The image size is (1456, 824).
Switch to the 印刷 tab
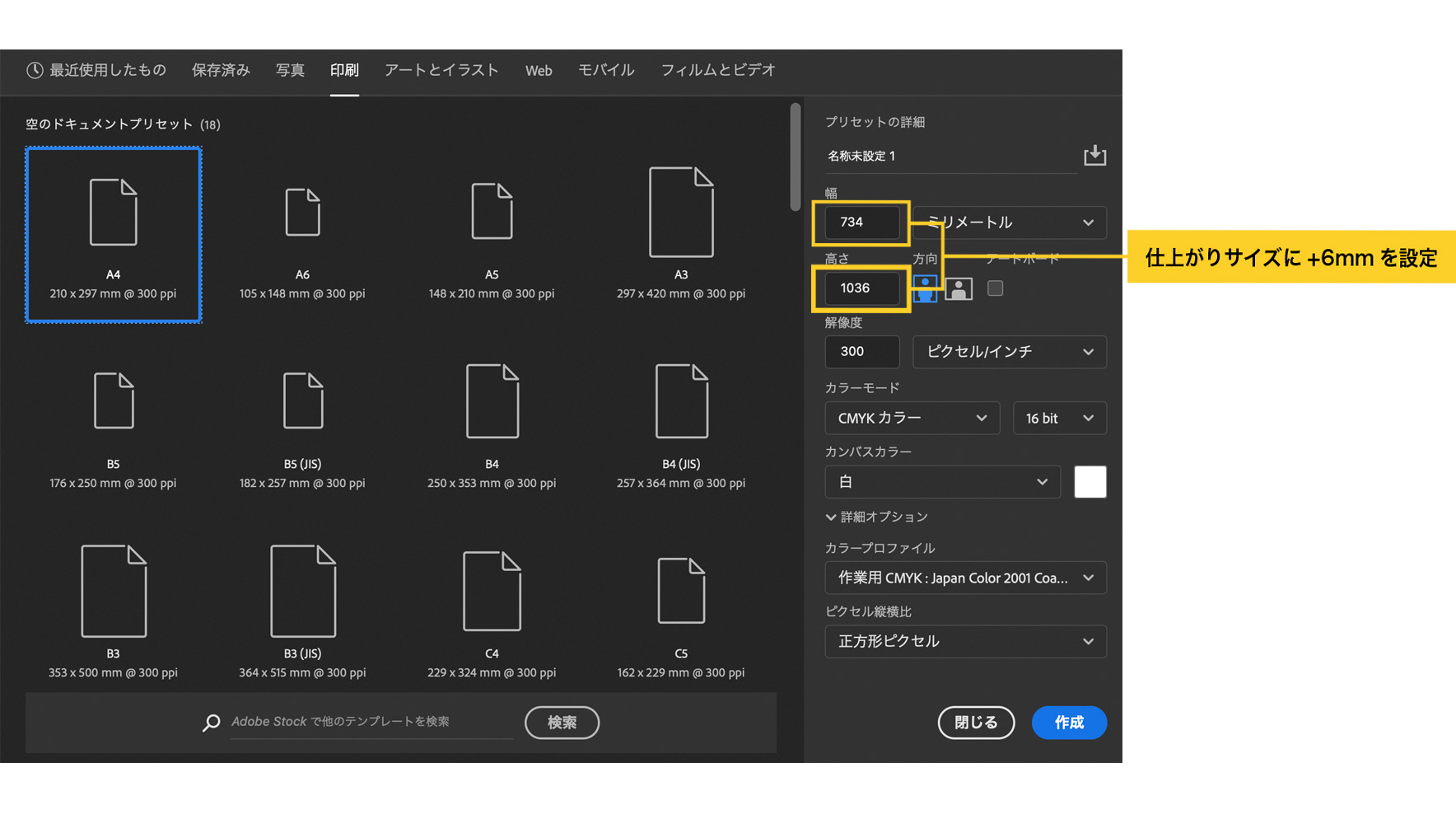click(344, 70)
